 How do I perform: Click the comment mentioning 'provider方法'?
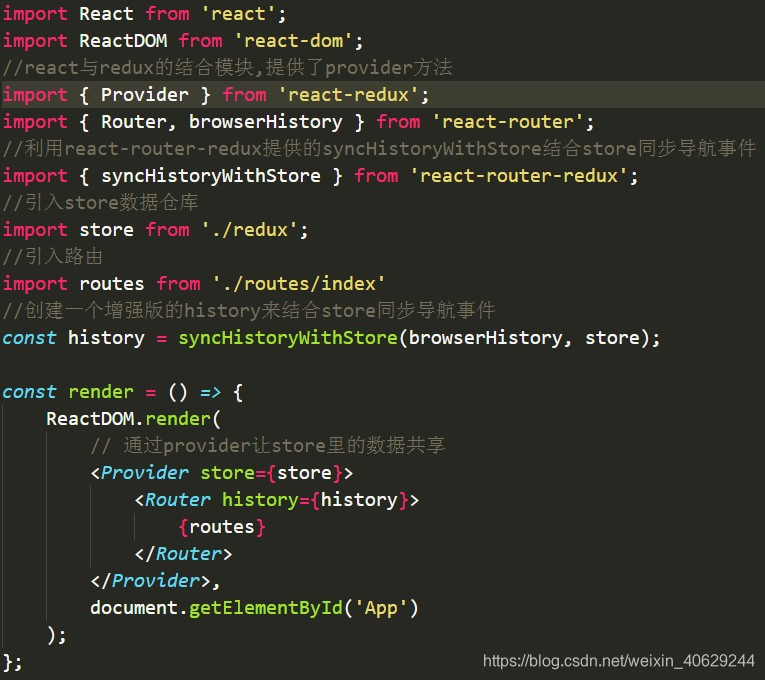pos(228,68)
